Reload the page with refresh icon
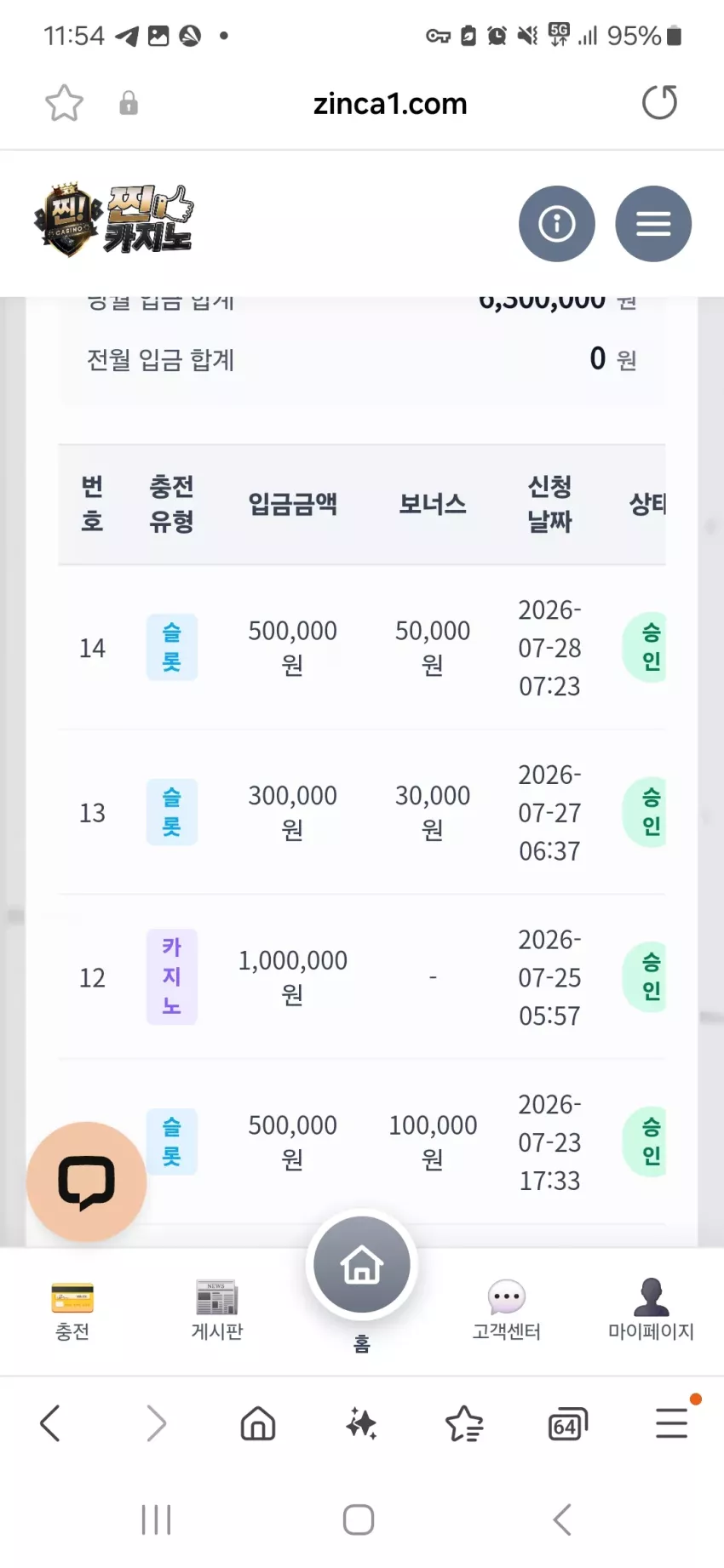This screenshot has width=724, height=1568. 659,103
